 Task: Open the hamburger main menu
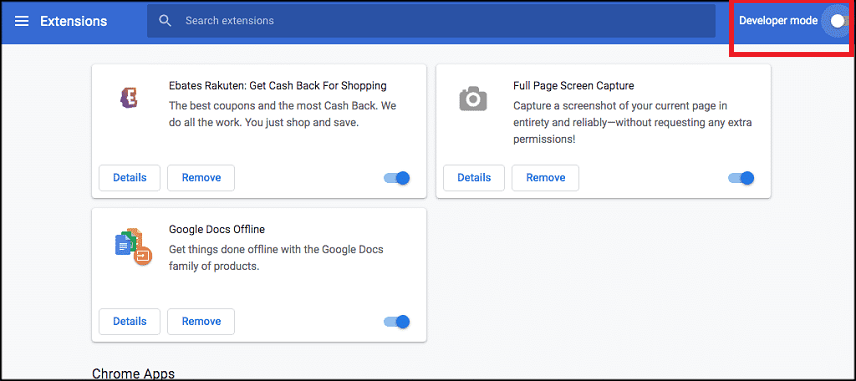21,21
